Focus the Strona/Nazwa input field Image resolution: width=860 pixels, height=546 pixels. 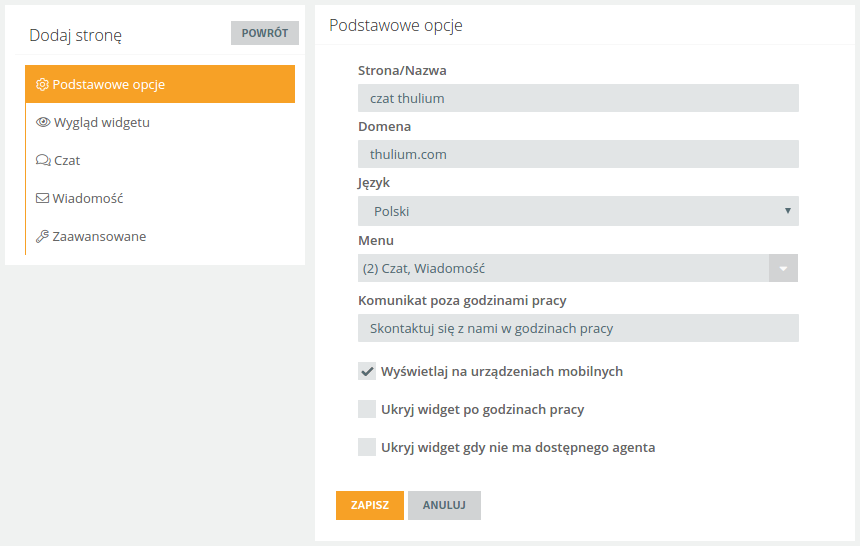578,98
